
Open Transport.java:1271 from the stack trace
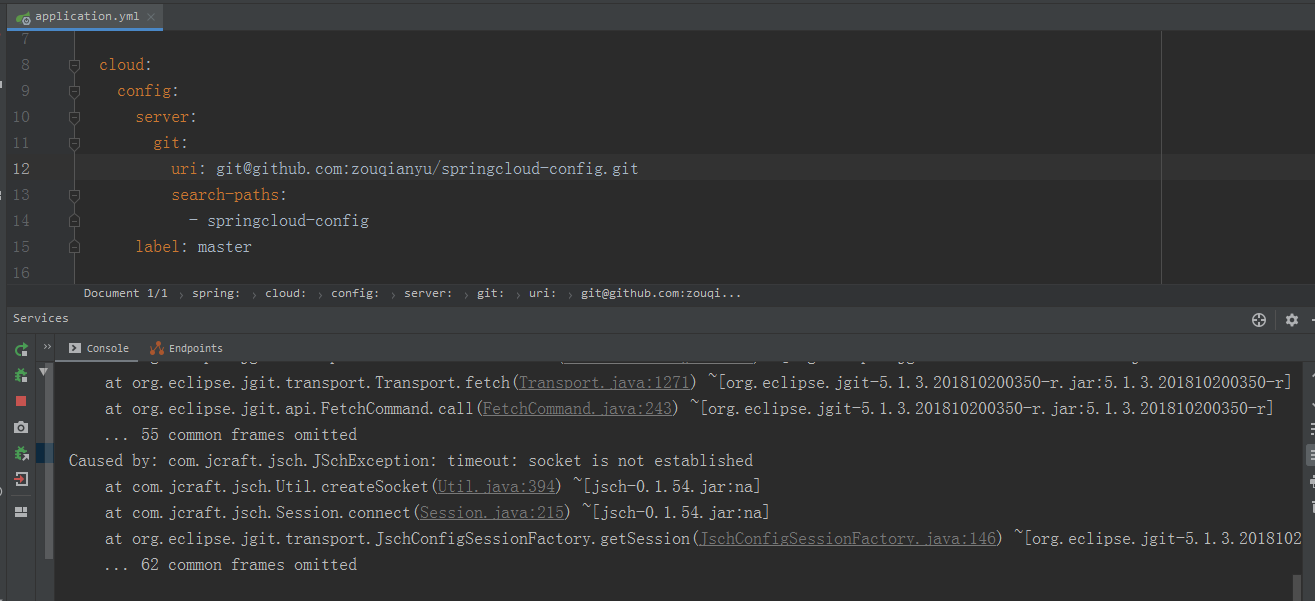point(604,381)
